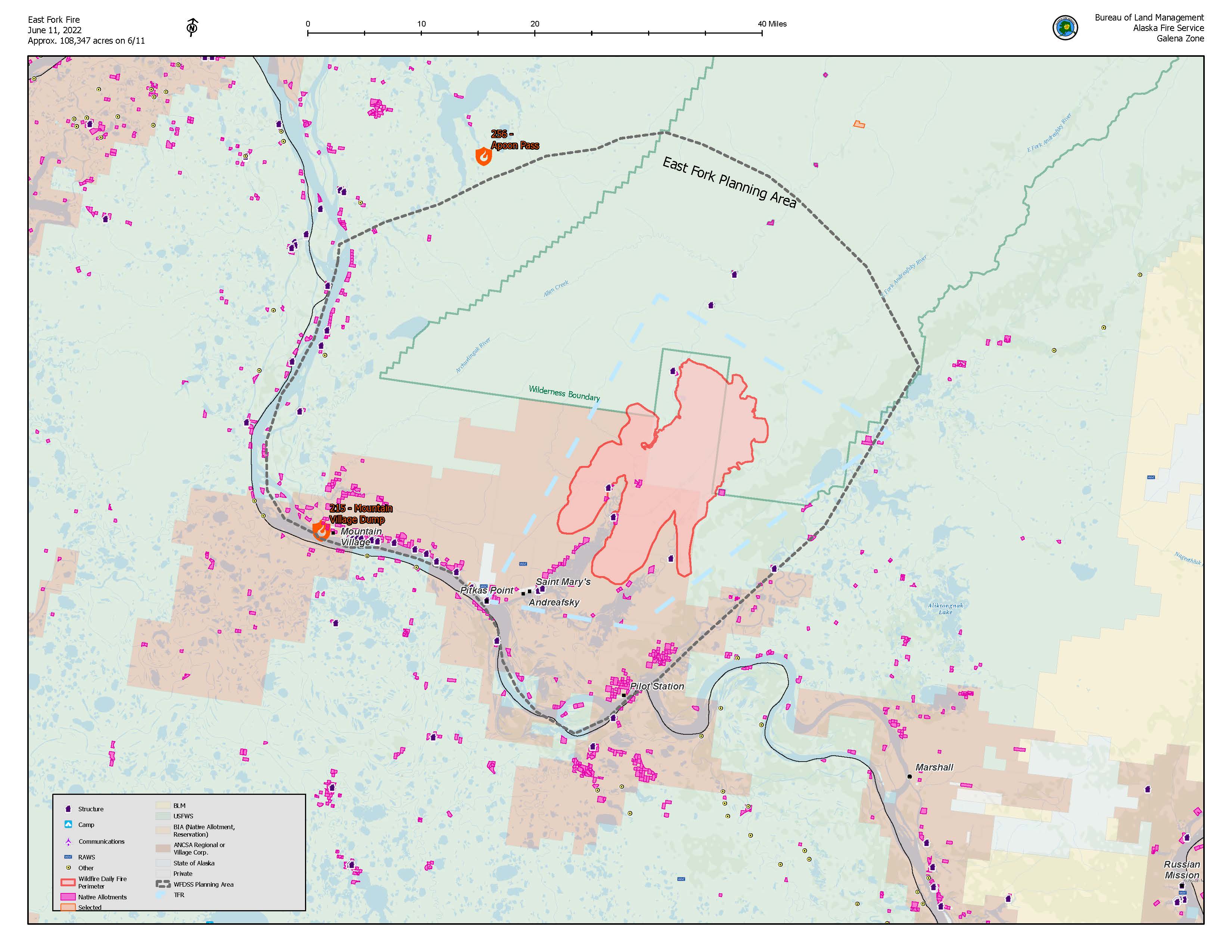
Task: Select the Structure icon in the legend
Action: click(68, 809)
